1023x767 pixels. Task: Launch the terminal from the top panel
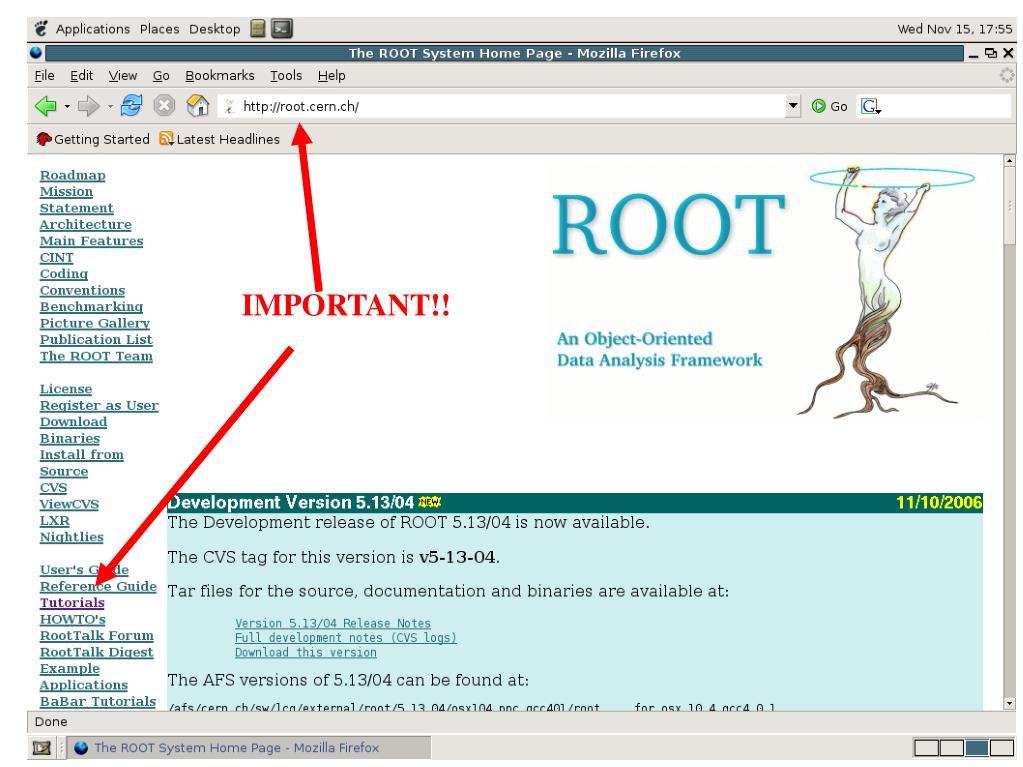click(282, 29)
